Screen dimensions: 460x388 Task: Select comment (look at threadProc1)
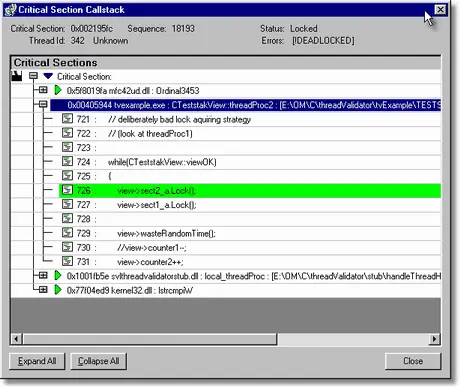click(150, 134)
